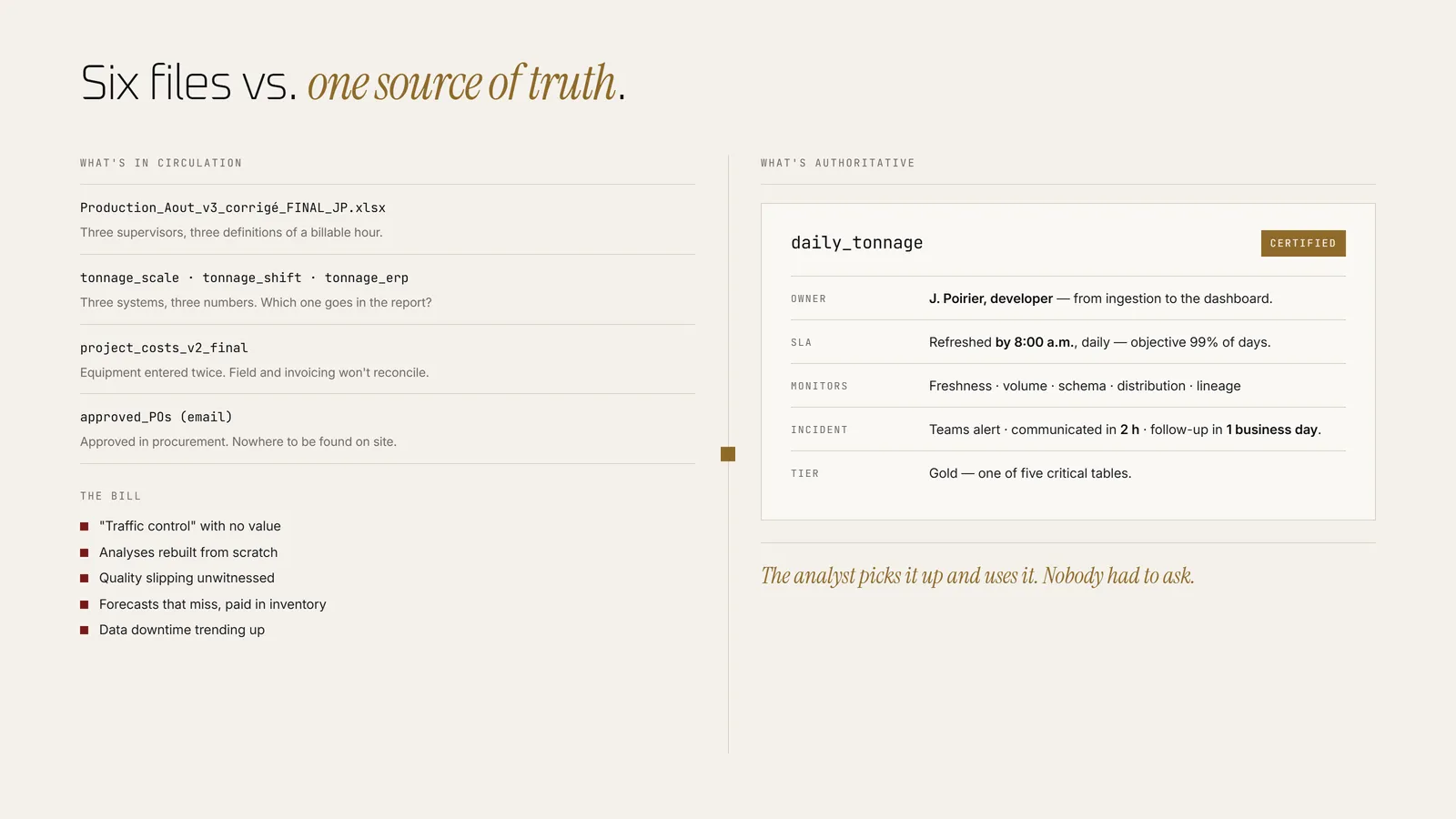Click the gold square divider marker
The height and width of the screenshot is (819, 1456).
[x=728, y=454]
